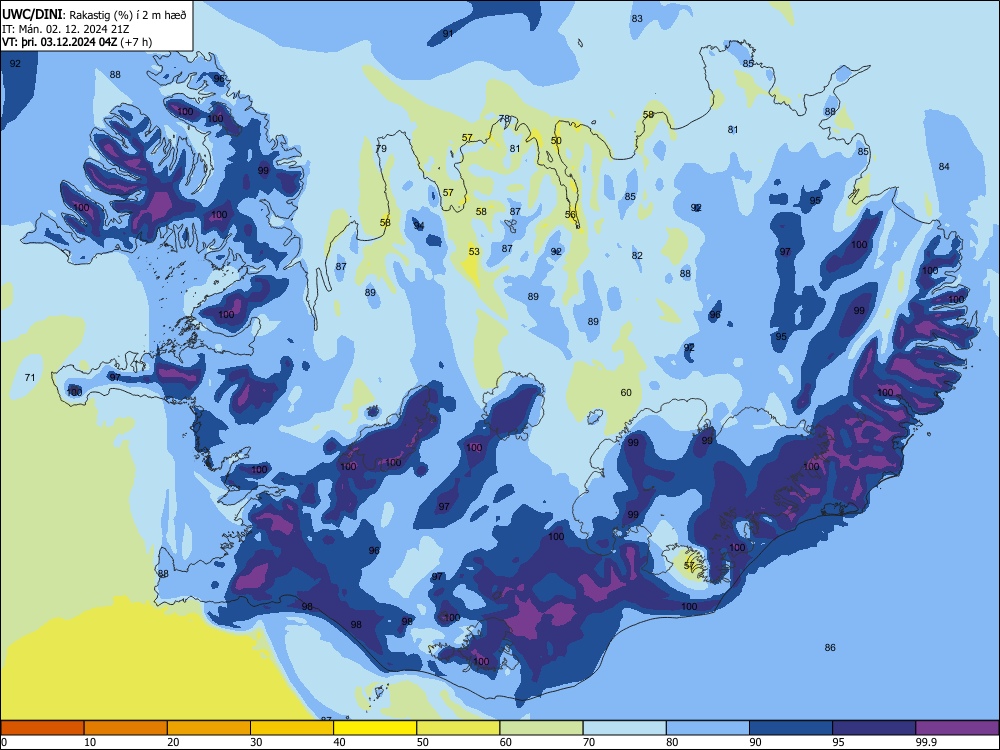Click the humidity value 82 in the north interior

coord(637,255)
